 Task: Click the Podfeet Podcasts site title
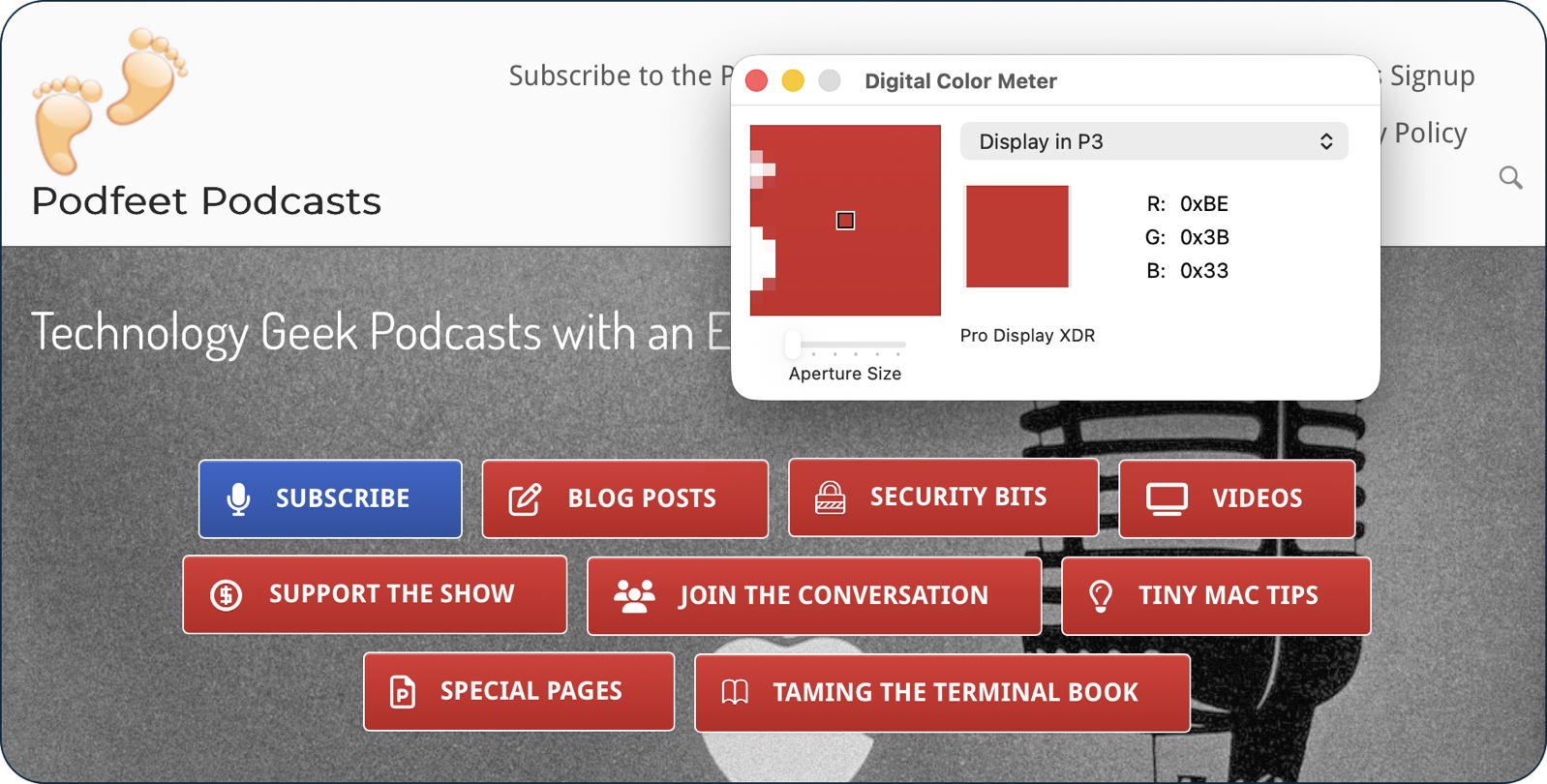coord(206,201)
